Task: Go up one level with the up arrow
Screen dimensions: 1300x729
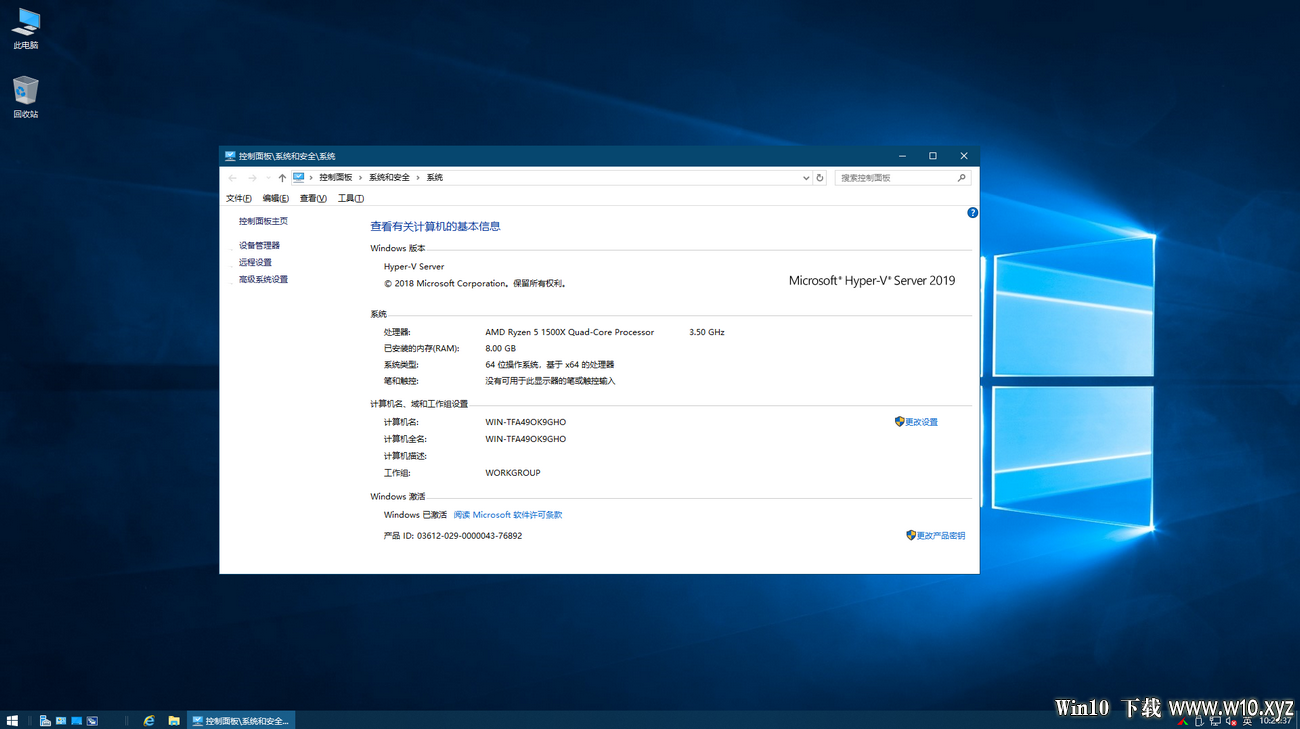Action: [282, 178]
